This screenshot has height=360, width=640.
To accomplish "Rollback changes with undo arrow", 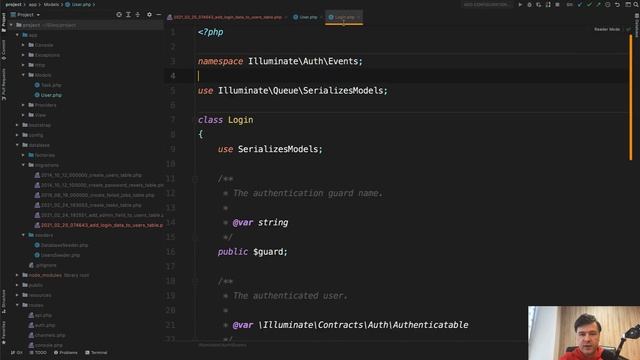I will [617, 4].
